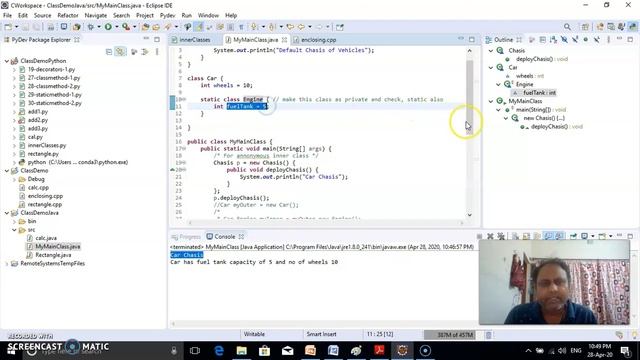Toggle Link with Editor in Package Explorer

pyautogui.click(x=120, y=52)
